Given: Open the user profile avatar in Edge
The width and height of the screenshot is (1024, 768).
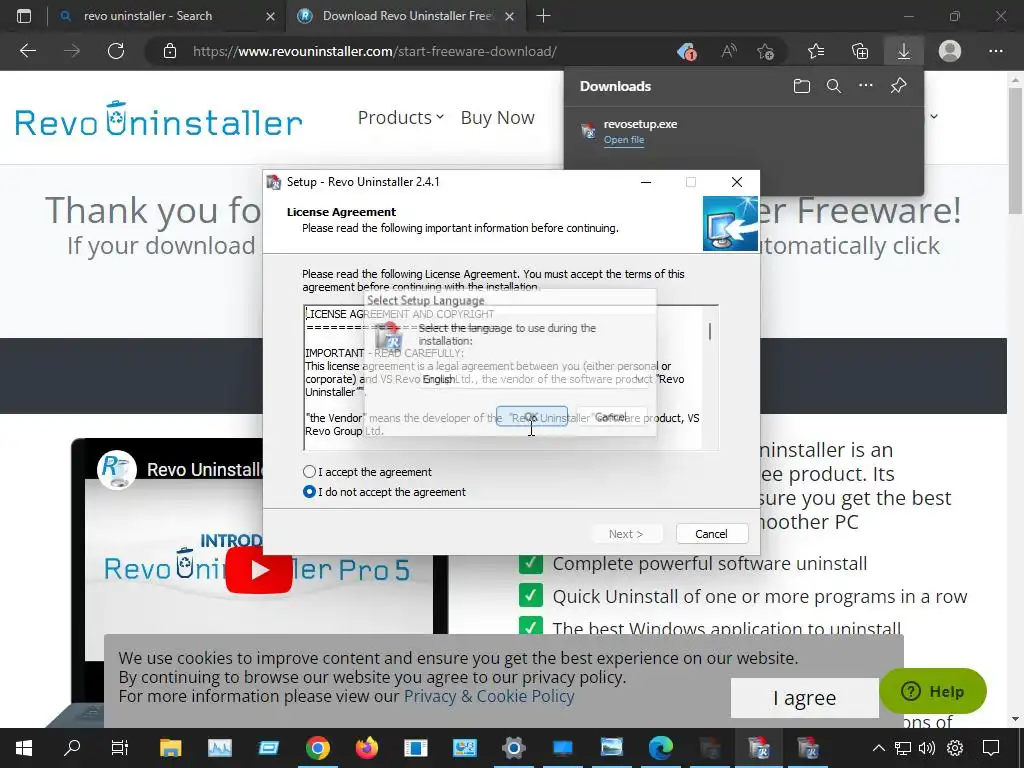Looking at the screenshot, I should pyautogui.click(x=950, y=51).
